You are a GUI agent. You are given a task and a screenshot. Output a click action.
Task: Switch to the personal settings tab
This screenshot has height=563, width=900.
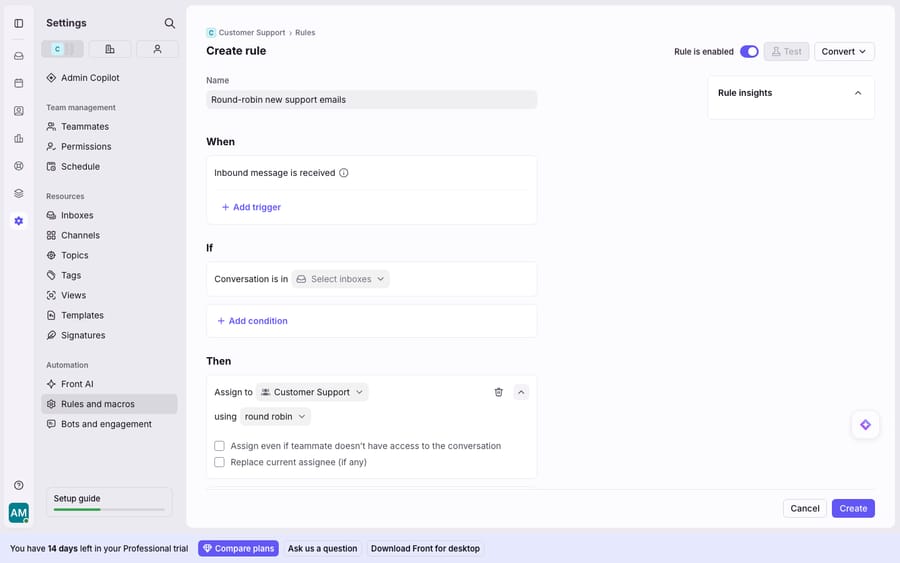click(x=157, y=49)
